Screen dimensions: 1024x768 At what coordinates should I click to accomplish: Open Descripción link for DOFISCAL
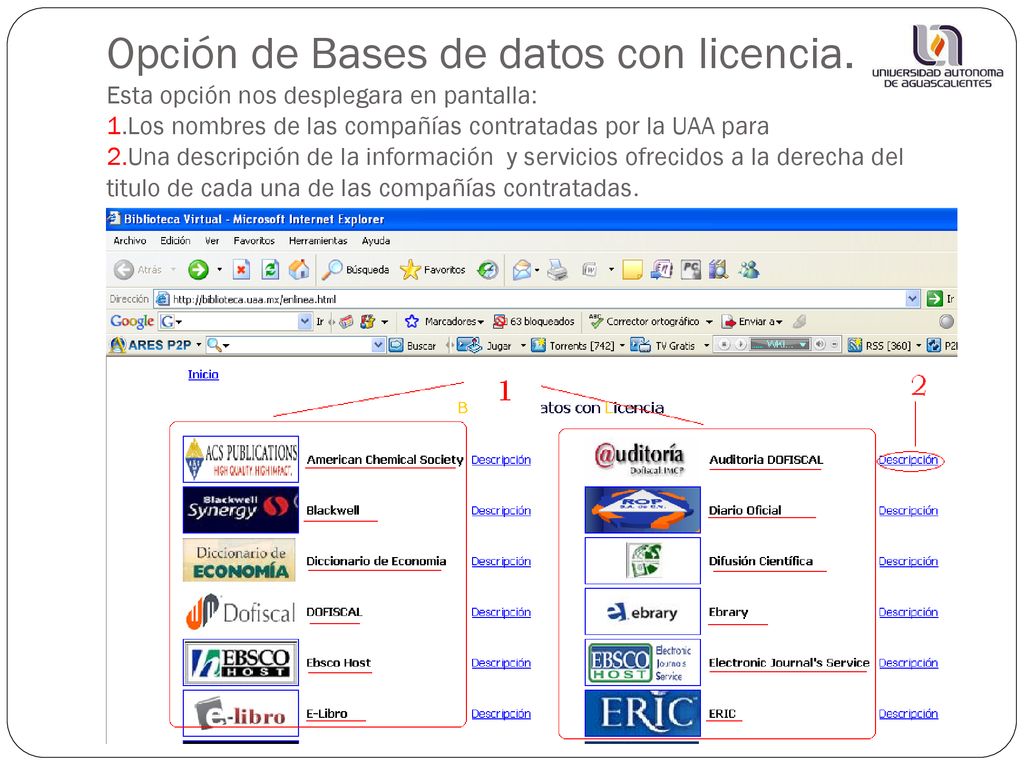point(501,613)
